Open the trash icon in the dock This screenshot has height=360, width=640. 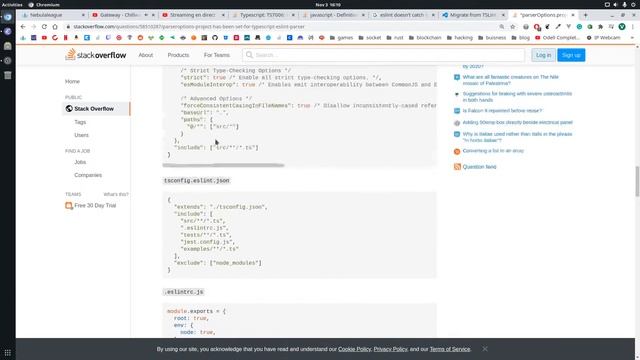pyautogui.click(x=8, y=75)
